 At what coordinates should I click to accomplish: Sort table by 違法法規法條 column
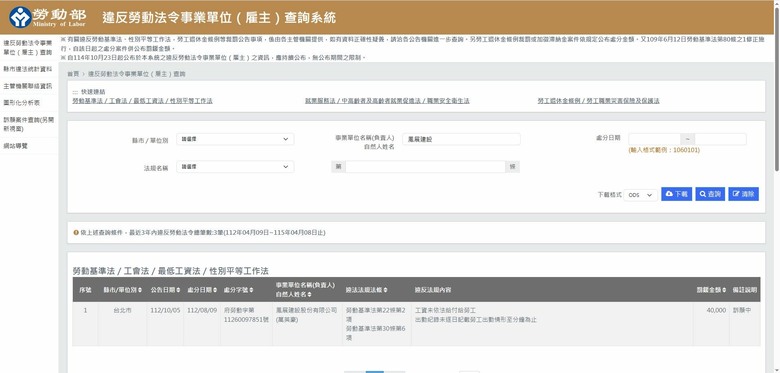[x=367, y=290]
